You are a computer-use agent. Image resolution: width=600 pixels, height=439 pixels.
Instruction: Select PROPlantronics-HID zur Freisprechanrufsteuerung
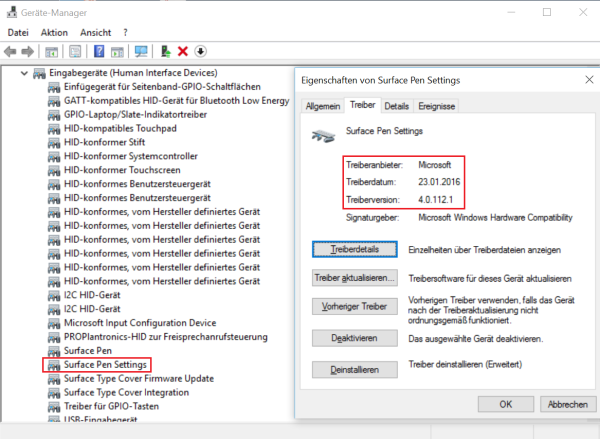point(166,337)
